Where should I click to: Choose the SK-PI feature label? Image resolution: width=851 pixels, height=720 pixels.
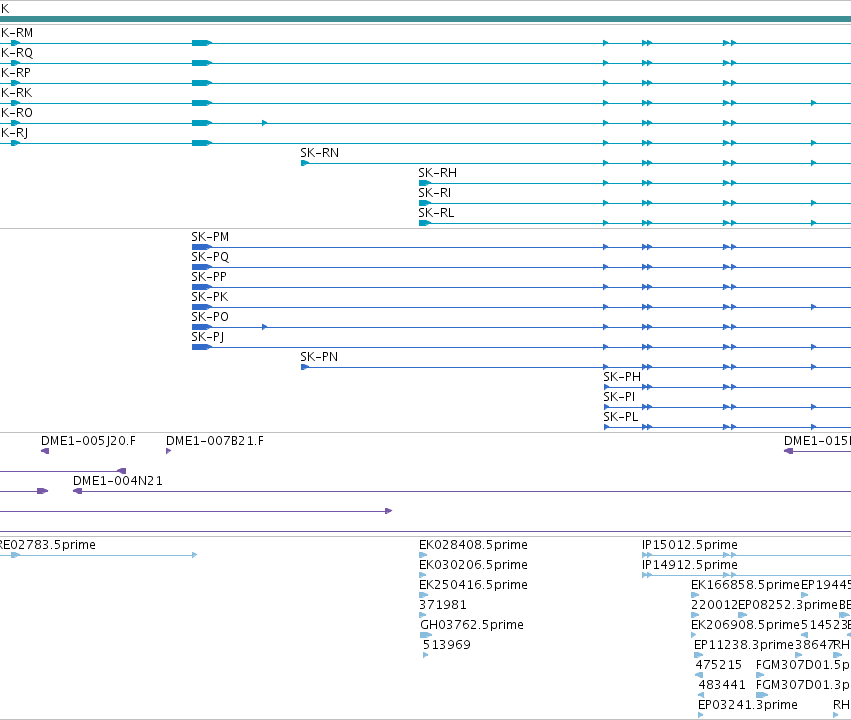point(619,397)
